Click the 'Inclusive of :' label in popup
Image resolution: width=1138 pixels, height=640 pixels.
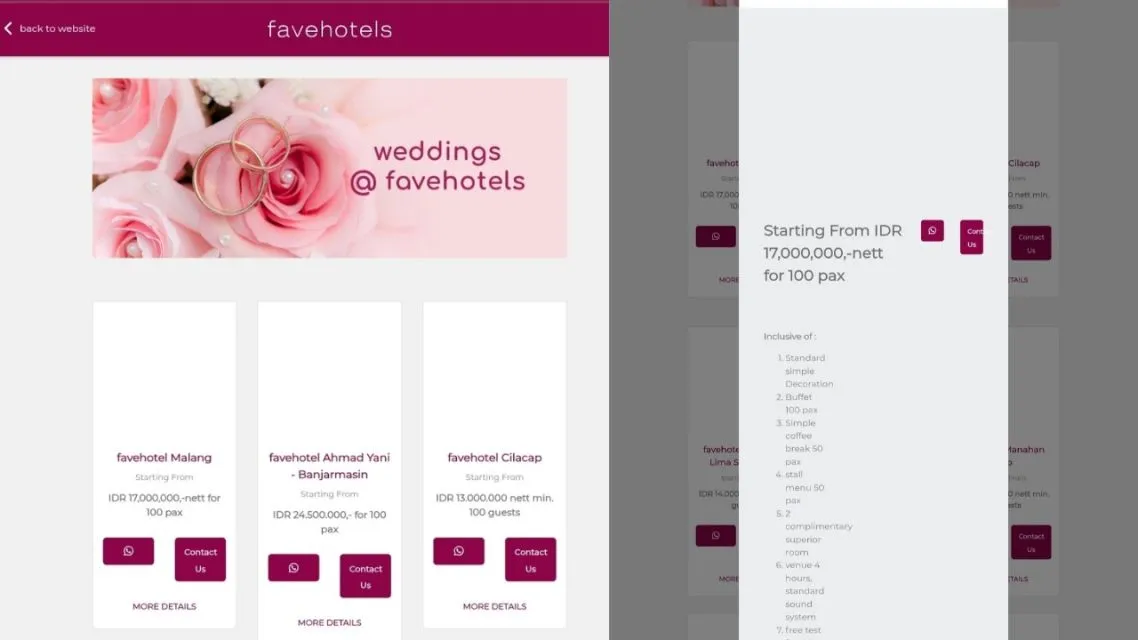click(x=790, y=336)
